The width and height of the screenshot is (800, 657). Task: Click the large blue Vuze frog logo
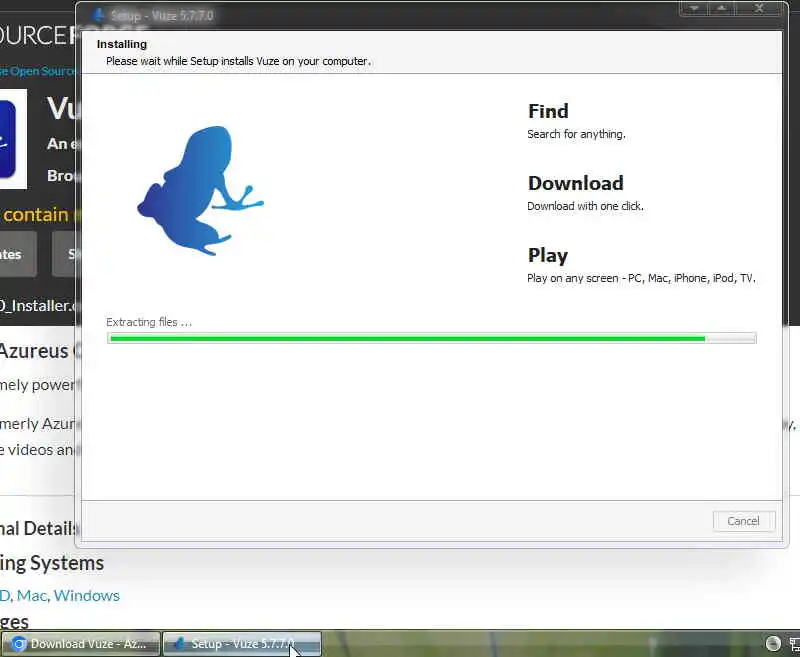click(200, 191)
